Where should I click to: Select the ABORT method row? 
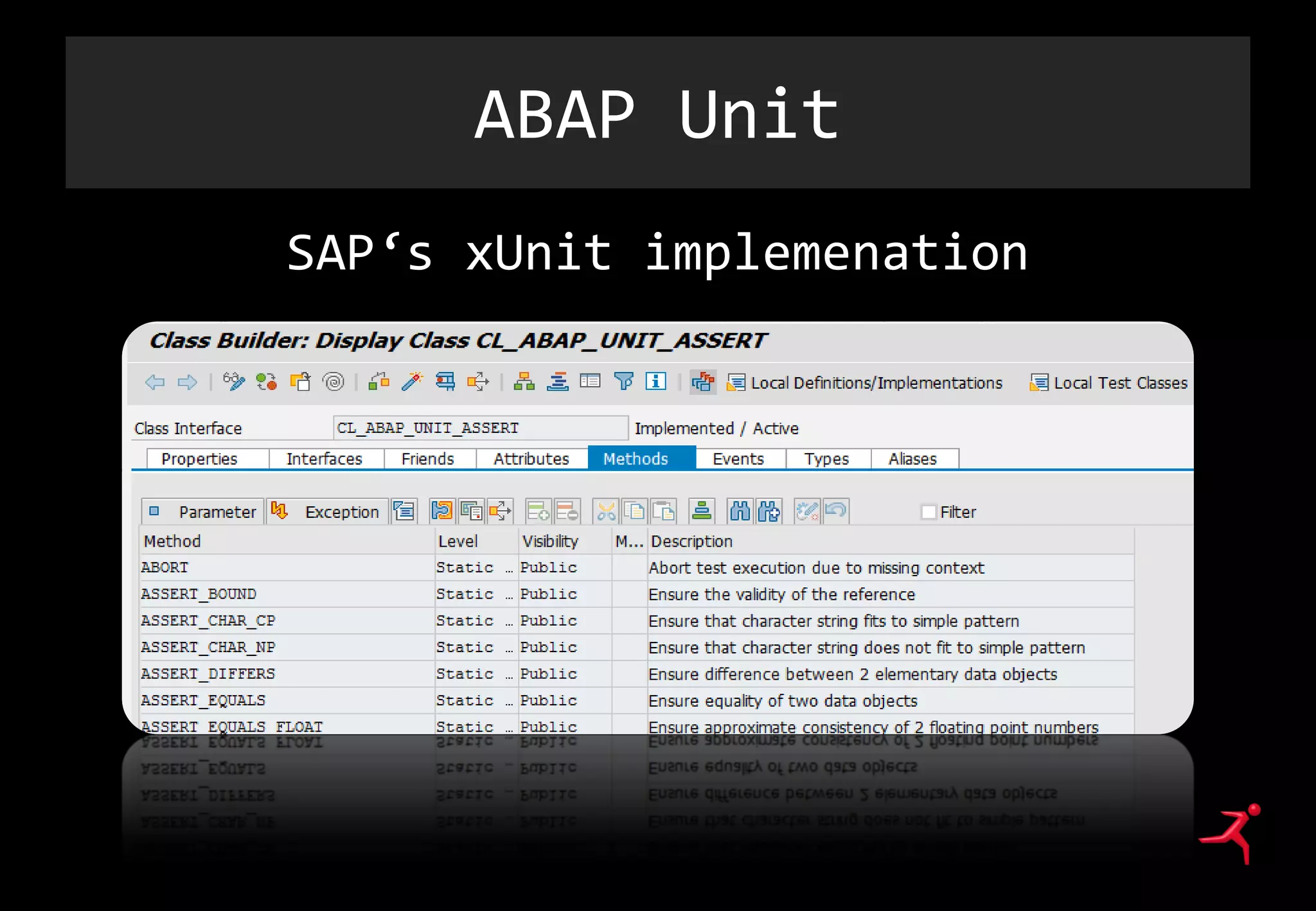637,568
